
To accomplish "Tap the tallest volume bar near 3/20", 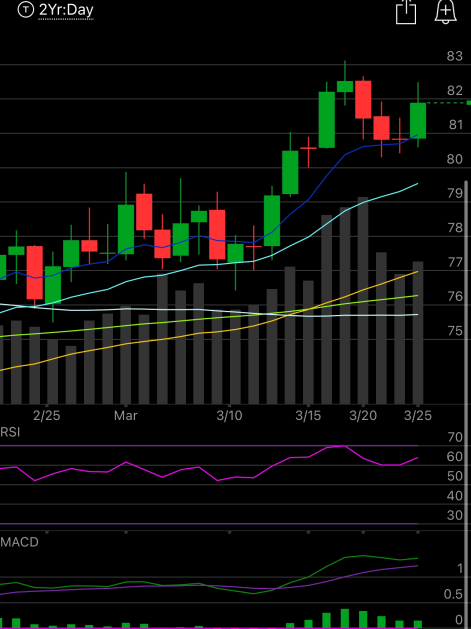I will (x=363, y=300).
